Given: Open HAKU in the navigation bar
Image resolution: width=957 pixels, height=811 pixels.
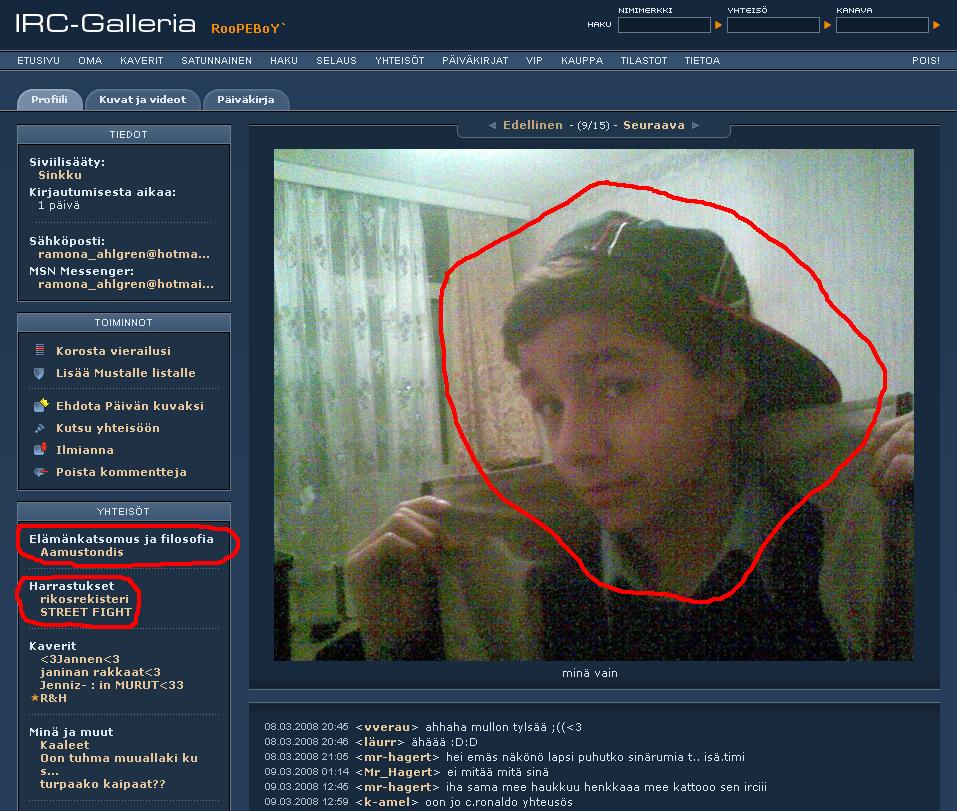Looking at the screenshot, I should (x=284, y=60).
